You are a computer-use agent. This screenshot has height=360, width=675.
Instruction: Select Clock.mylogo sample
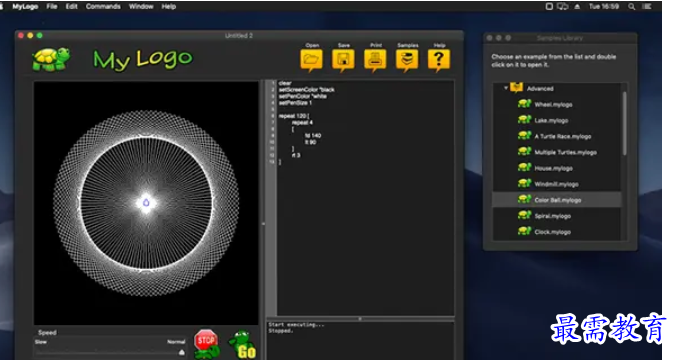tap(552, 232)
